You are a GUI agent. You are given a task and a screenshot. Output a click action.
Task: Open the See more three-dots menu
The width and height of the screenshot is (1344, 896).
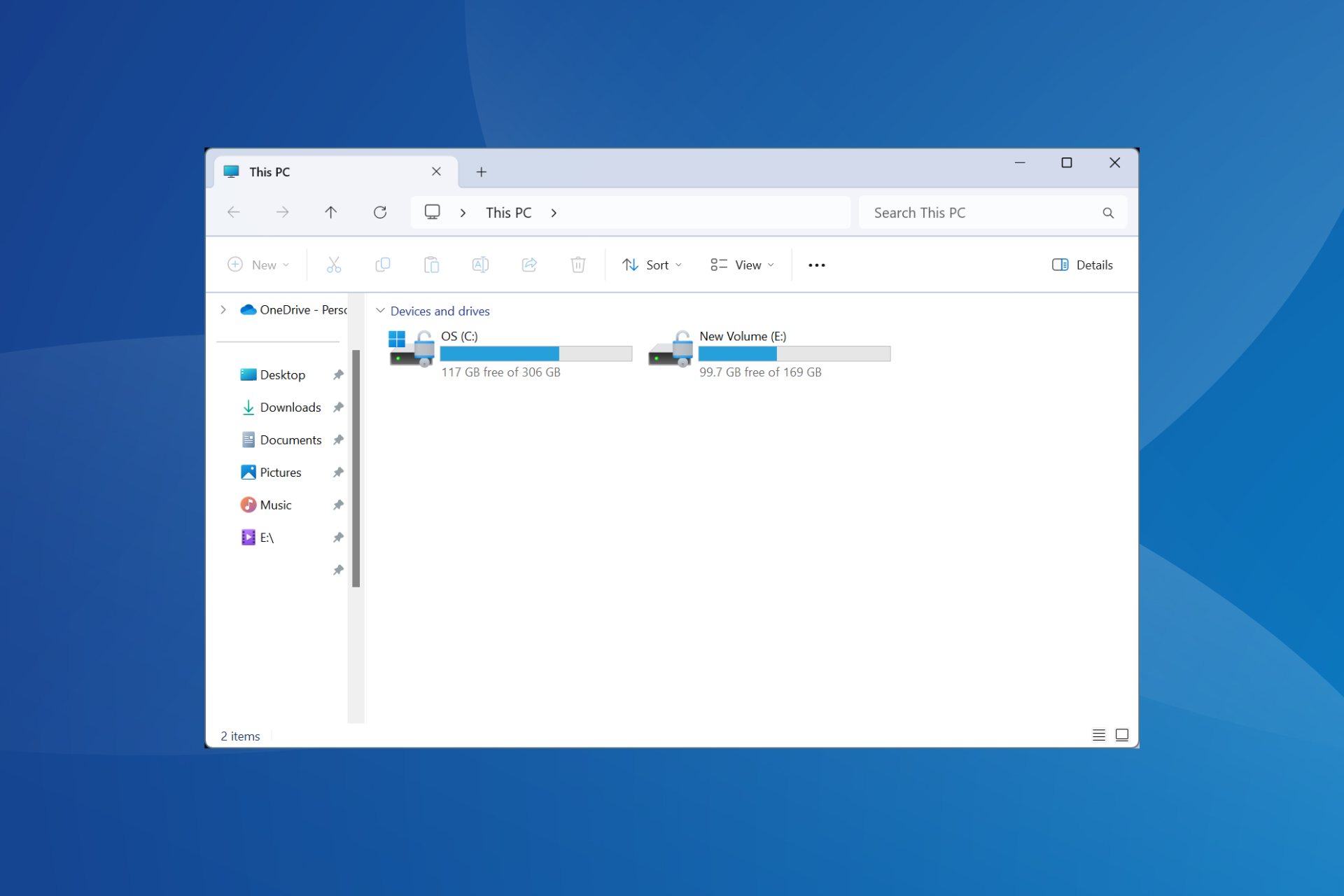(817, 265)
